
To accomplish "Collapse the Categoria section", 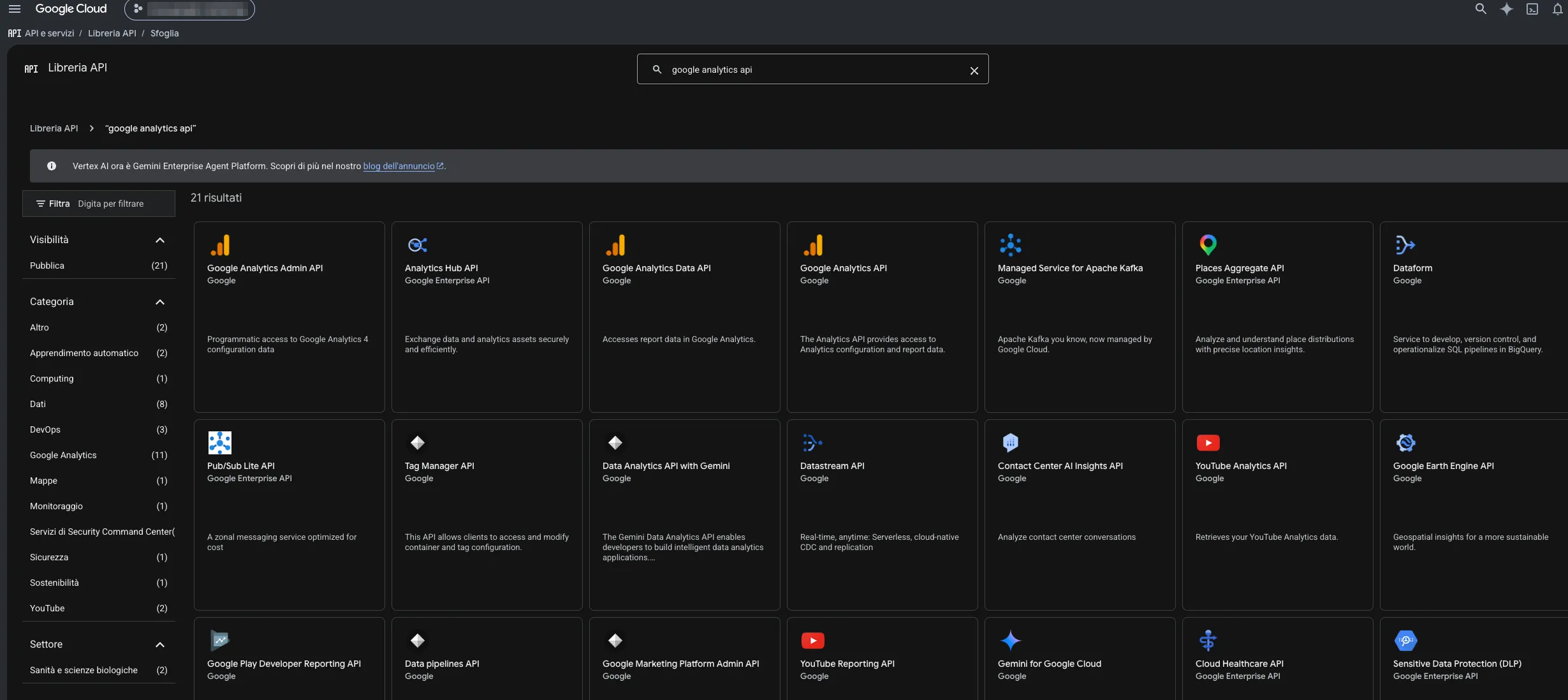I will click(159, 302).
